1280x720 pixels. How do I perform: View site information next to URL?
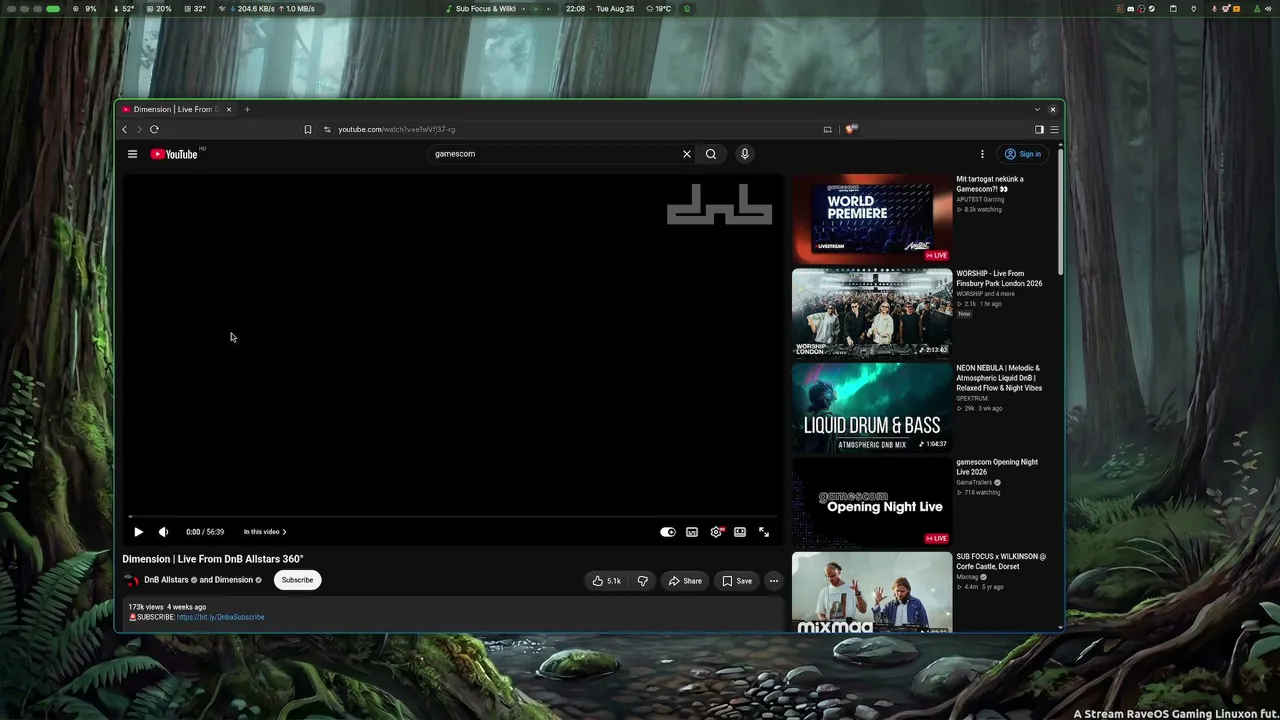point(327,129)
